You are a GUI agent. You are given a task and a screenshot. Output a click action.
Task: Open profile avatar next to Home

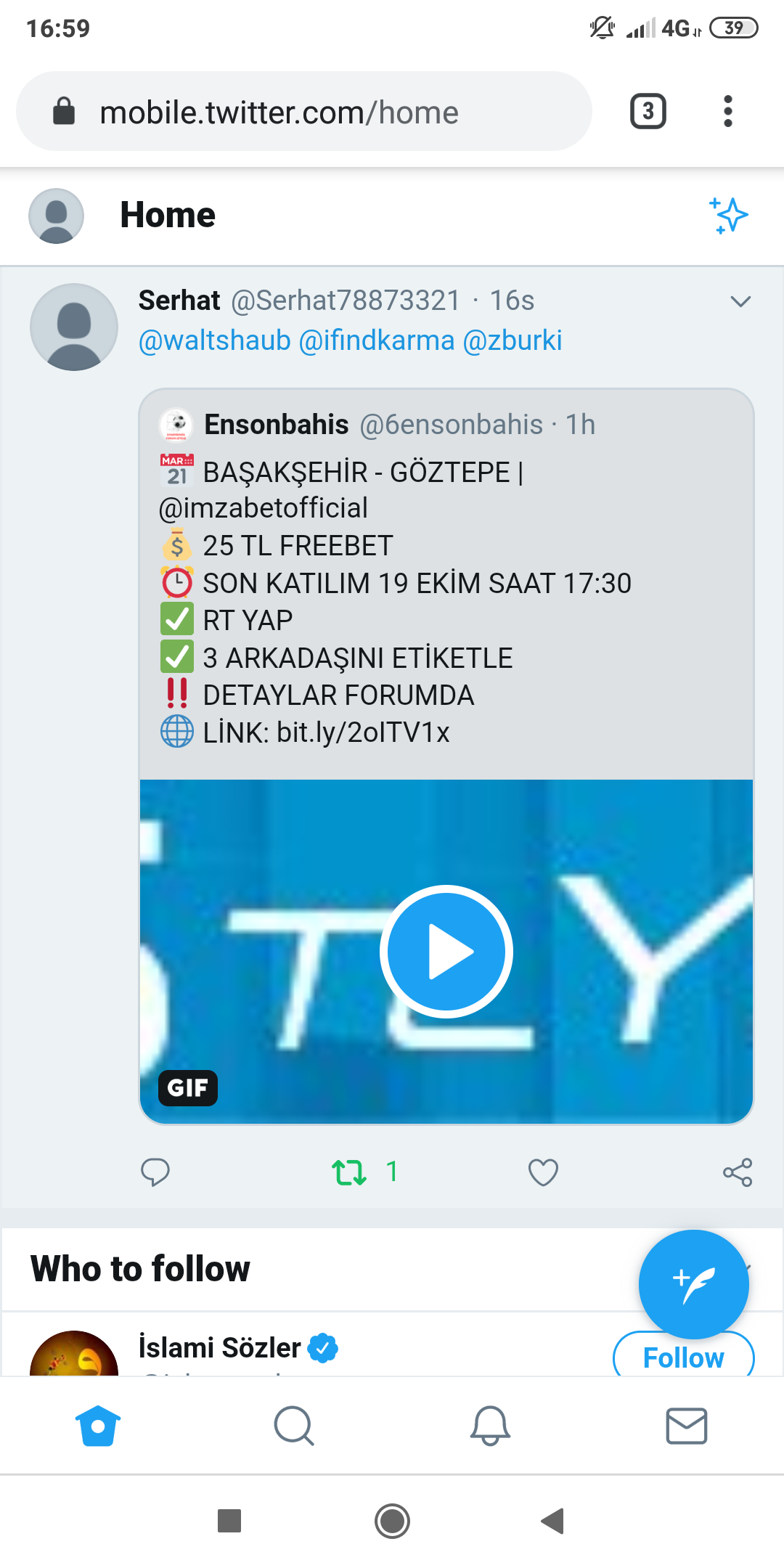click(x=56, y=216)
